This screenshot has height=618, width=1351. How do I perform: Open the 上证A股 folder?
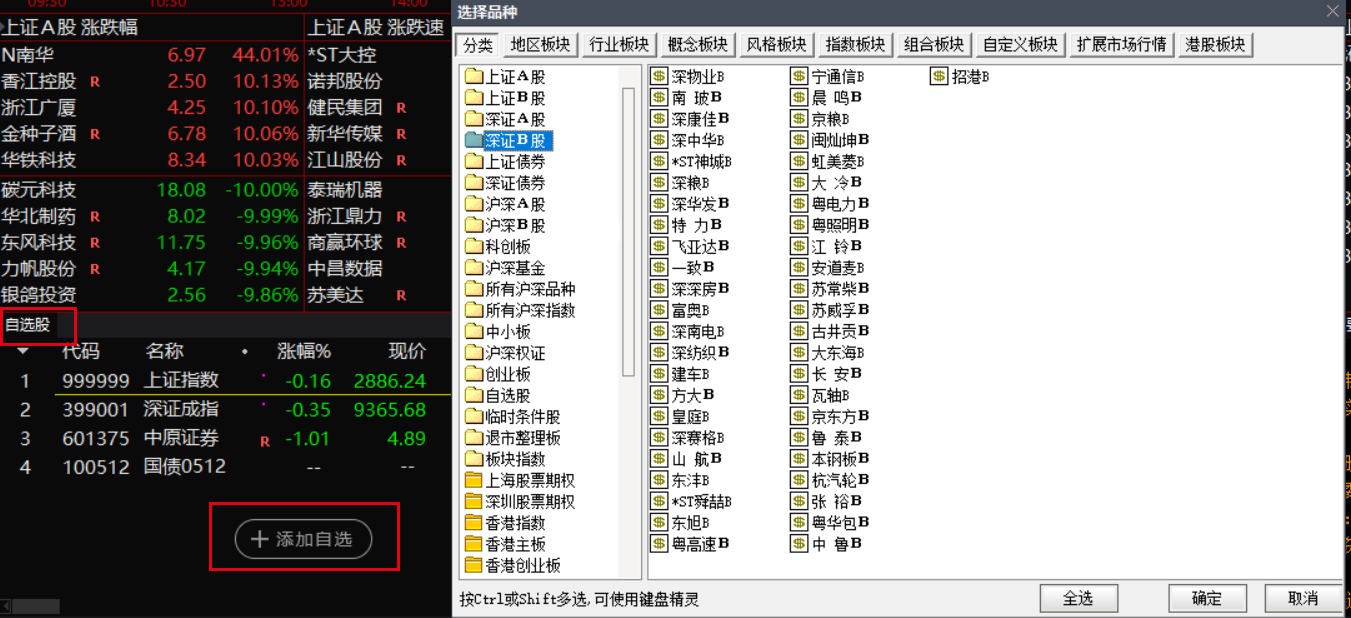(506, 77)
